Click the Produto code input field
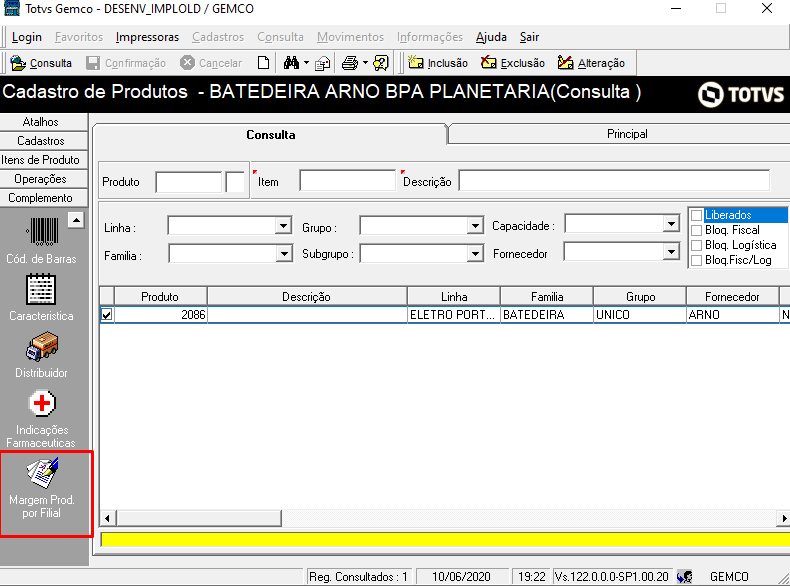 [x=188, y=182]
